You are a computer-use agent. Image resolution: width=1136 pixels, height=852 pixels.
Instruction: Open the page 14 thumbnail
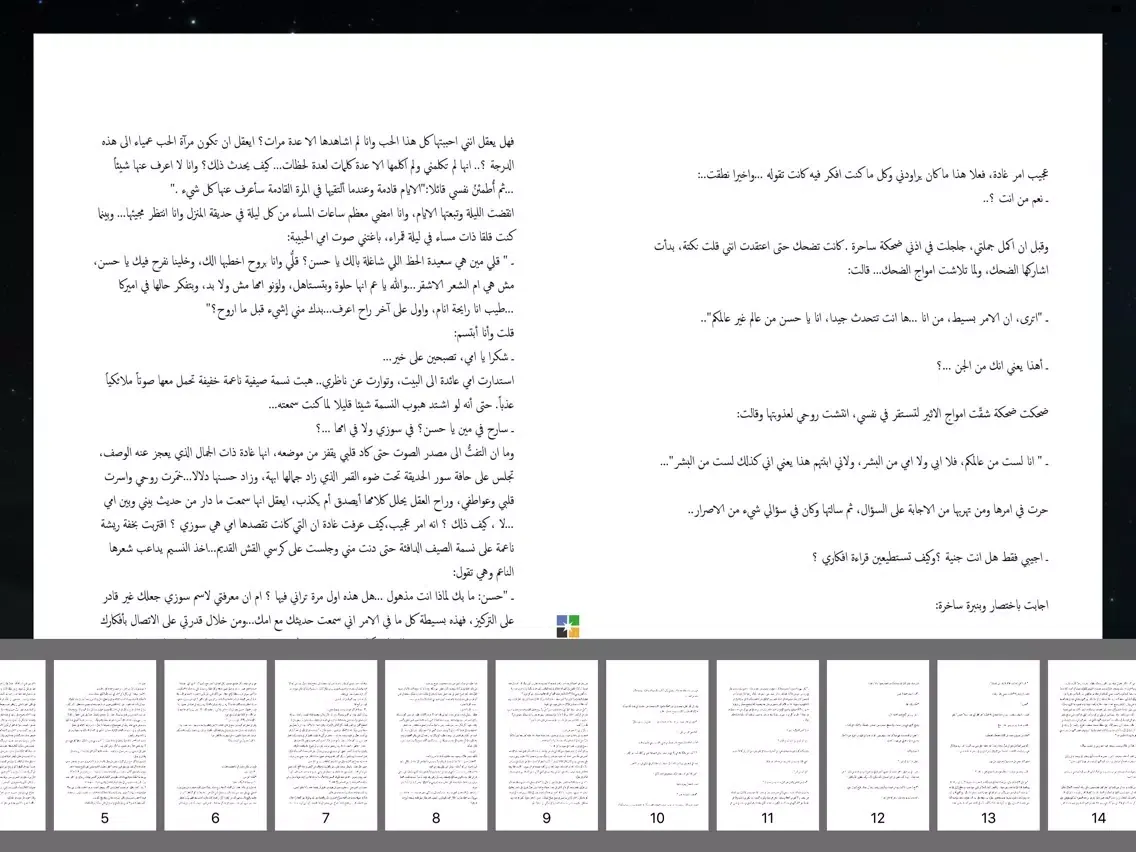point(1092,745)
